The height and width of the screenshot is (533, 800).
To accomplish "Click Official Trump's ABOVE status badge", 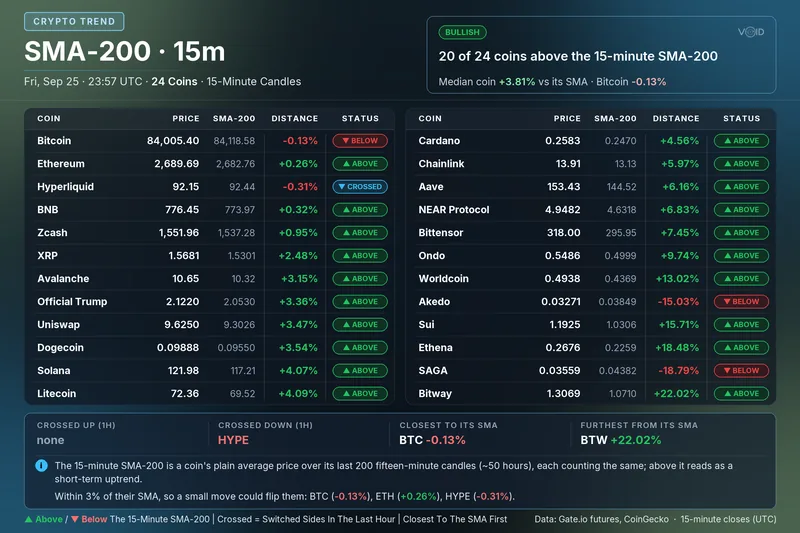I will pyautogui.click(x=360, y=301).
